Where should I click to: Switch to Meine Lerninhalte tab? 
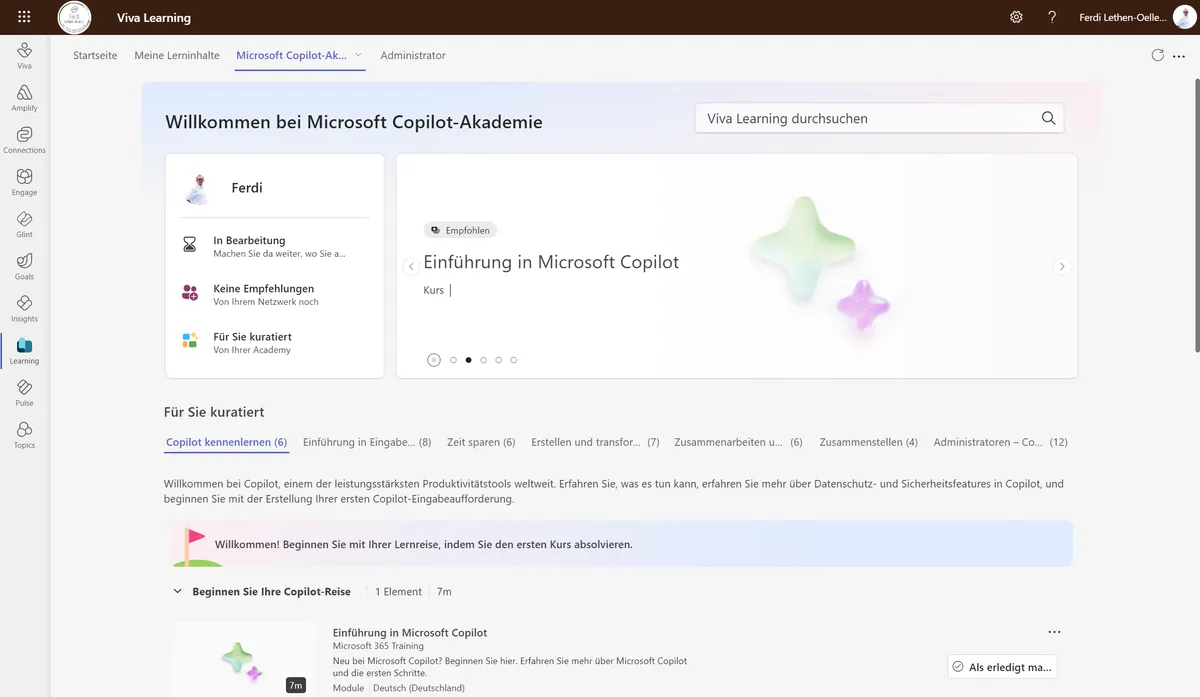tap(177, 55)
